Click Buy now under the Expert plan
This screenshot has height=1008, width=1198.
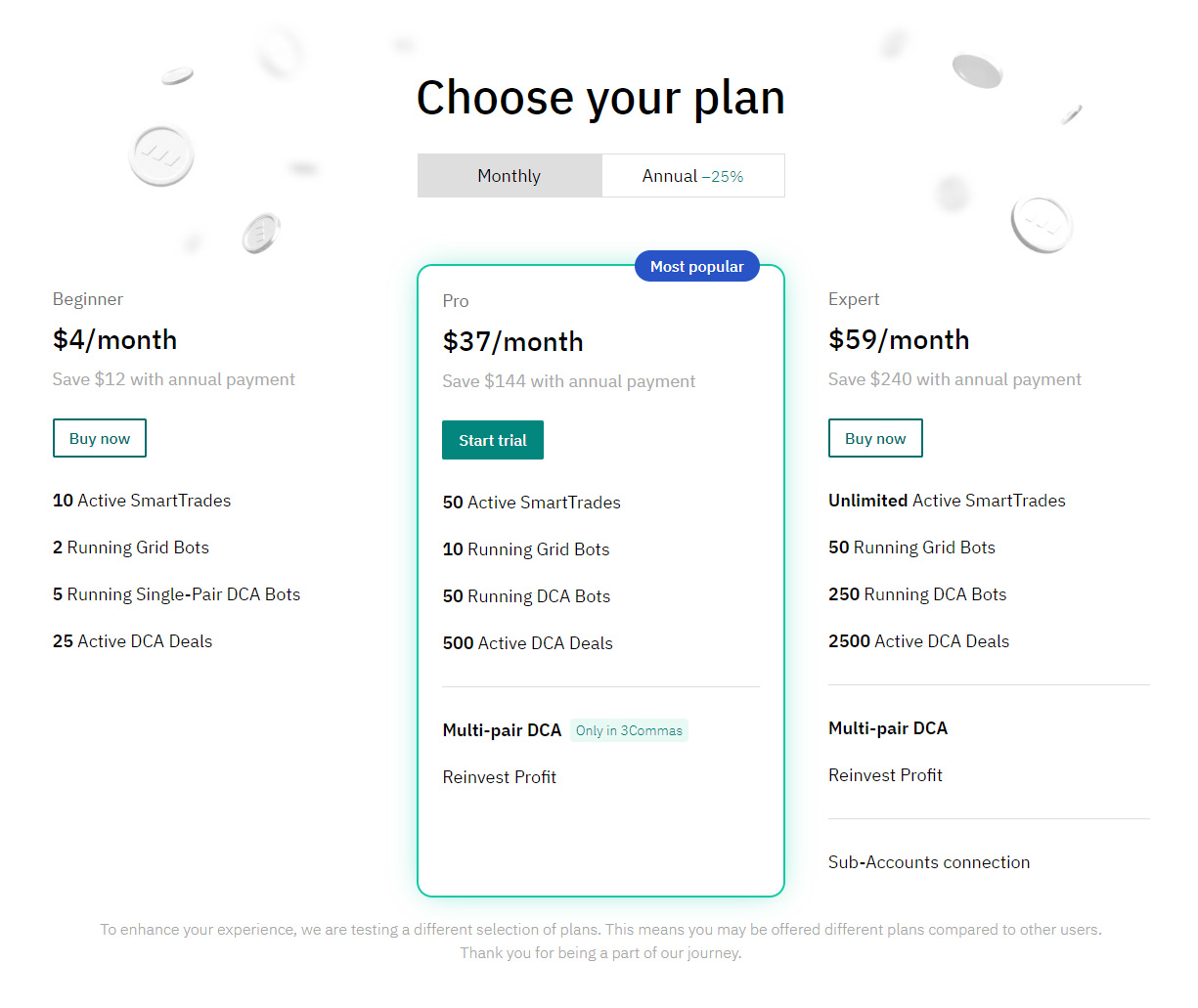pyautogui.click(x=875, y=438)
